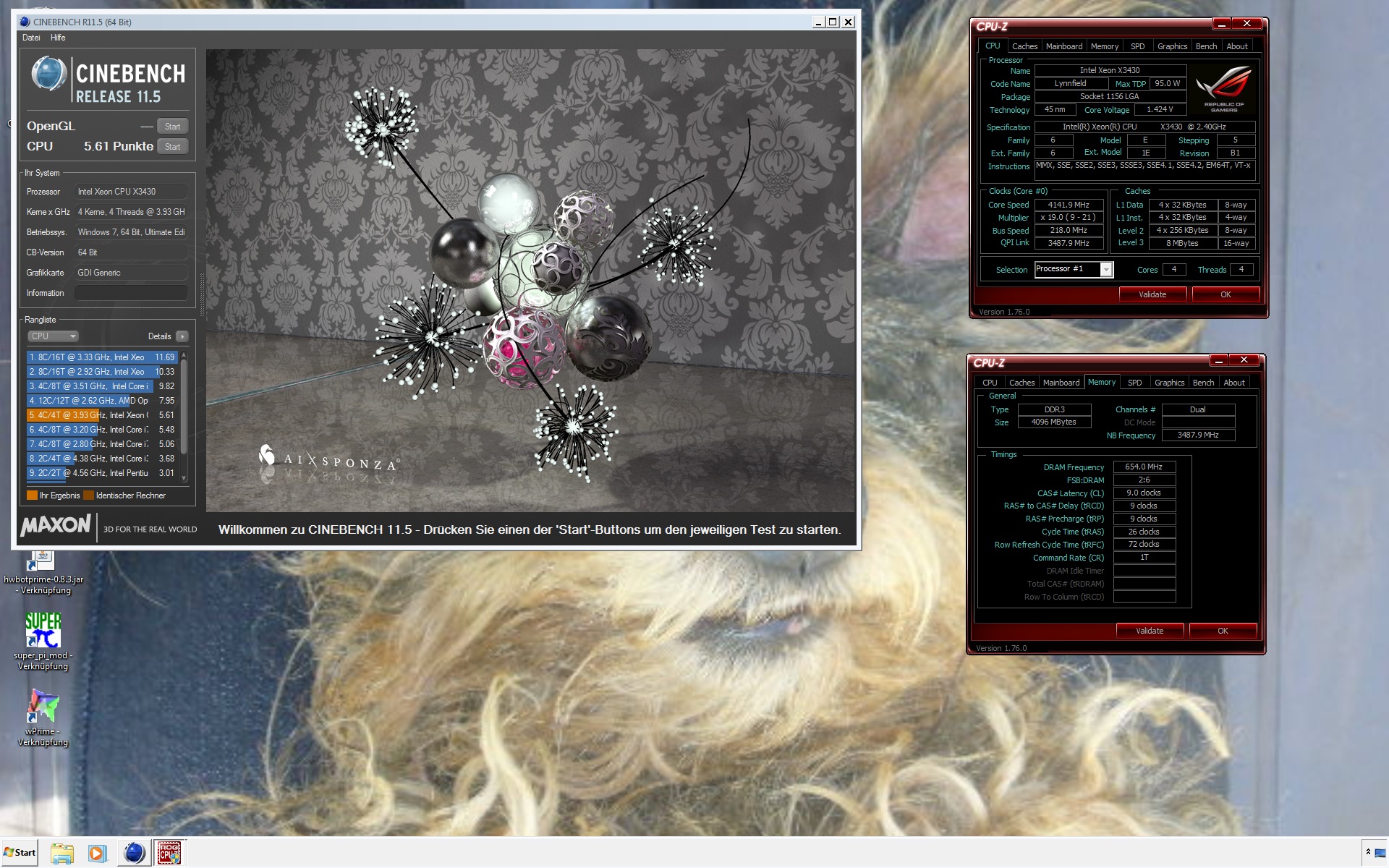This screenshot has width=1389, height=868.
Task: Select ranking row 8 2C/4T @ 4.38 GHz
Action: point(102,459)
